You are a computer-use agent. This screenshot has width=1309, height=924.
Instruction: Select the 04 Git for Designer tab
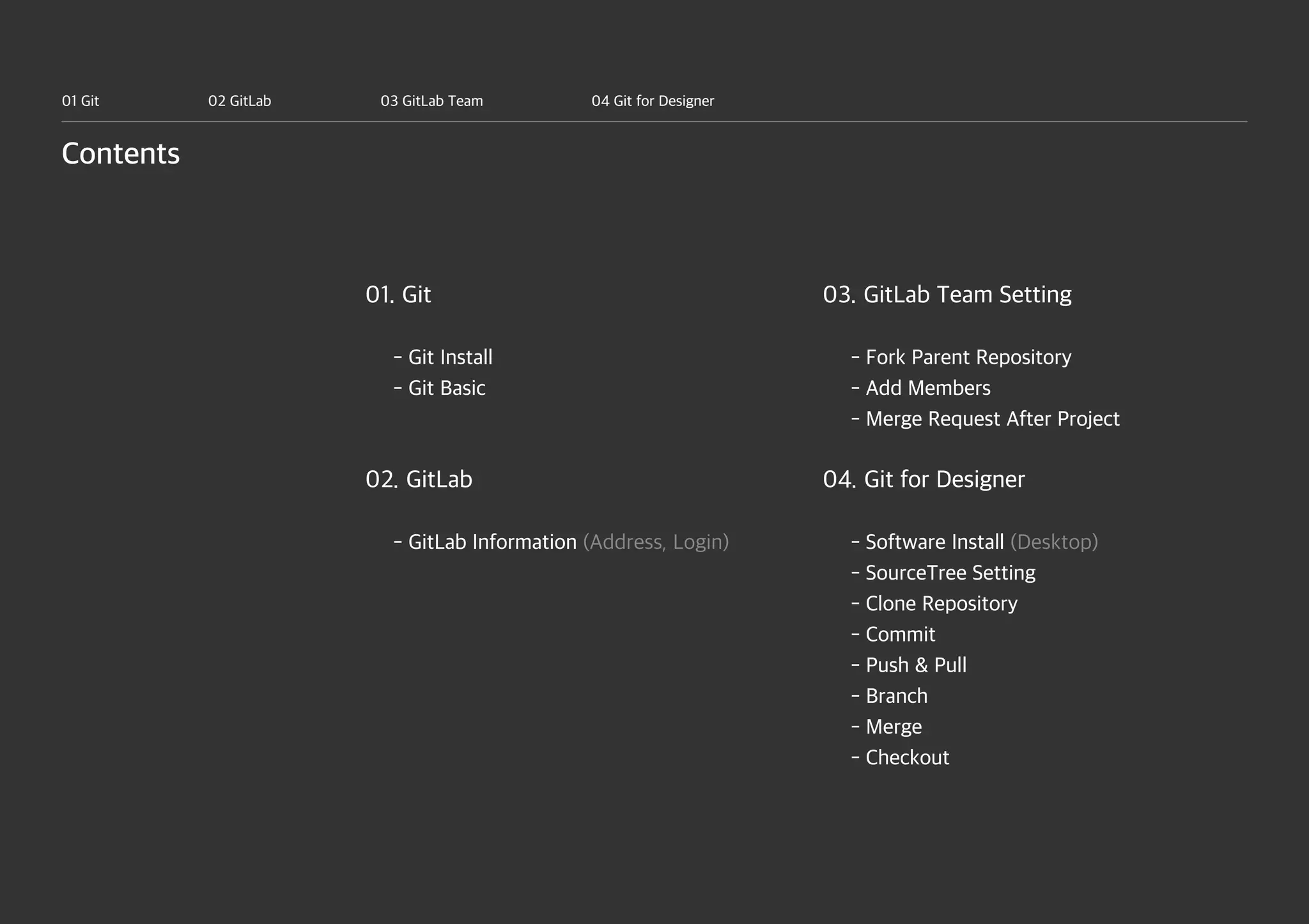tap(653, 101)
